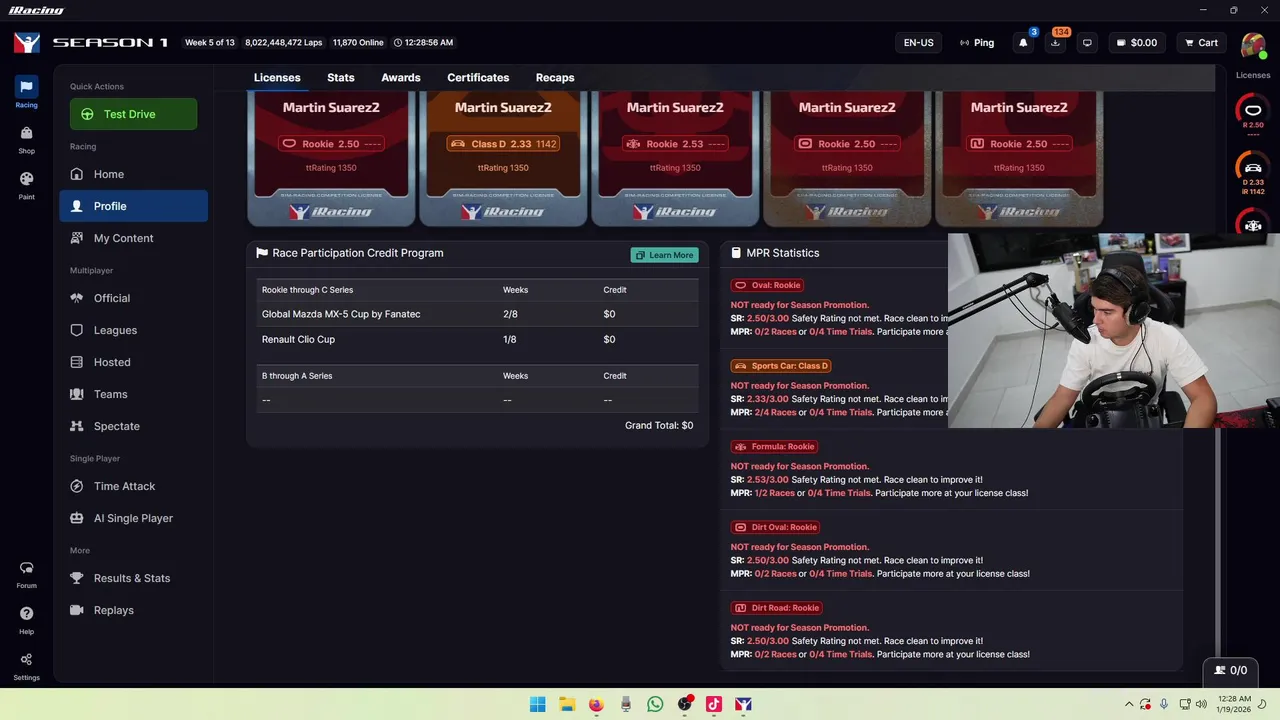Open My Content in the sidebar
Image resolution: width=1280 pixels, height=720 pixels.
(x=133, y=238)
